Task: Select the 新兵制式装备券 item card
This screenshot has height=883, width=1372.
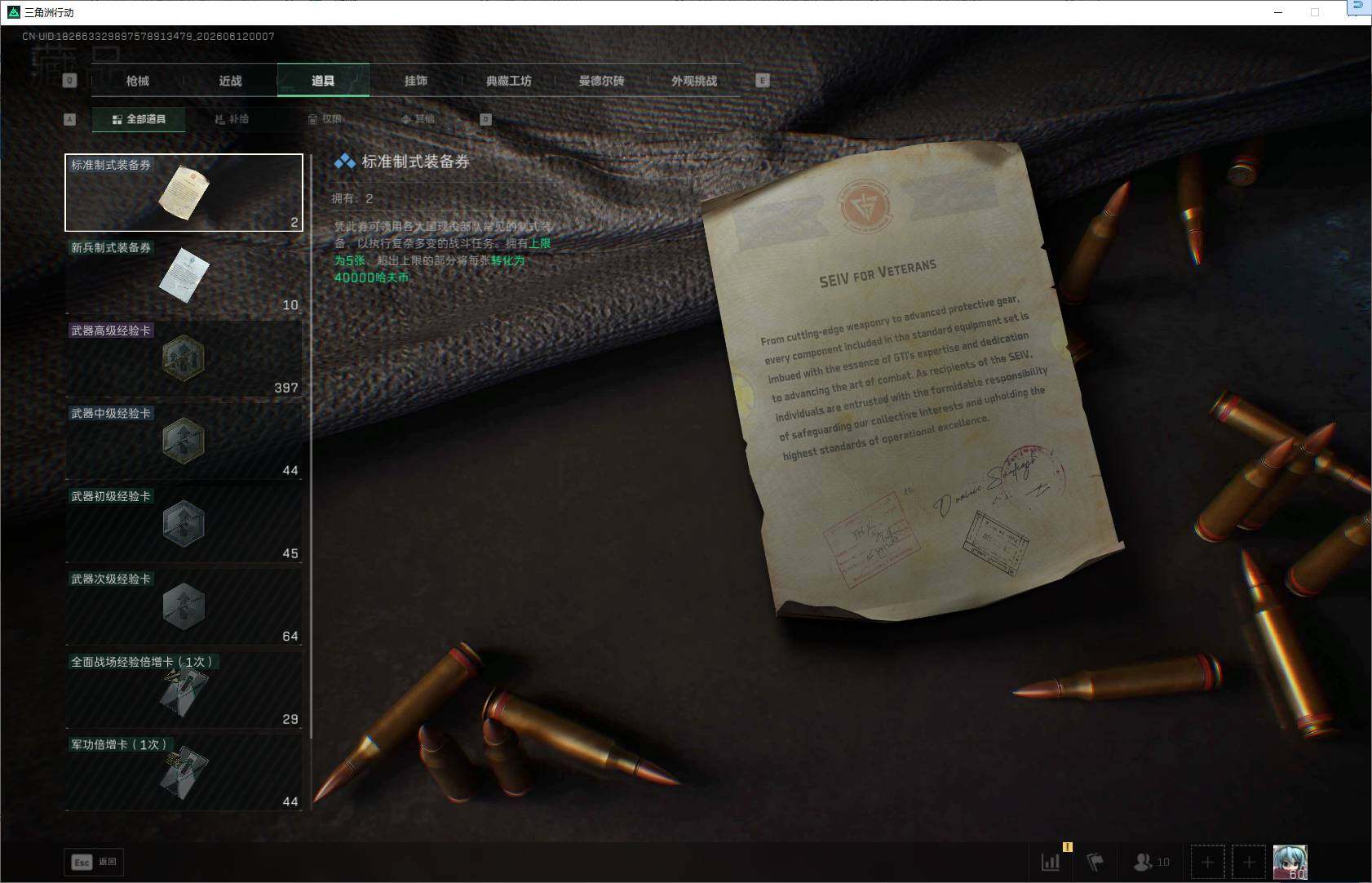Action: pos(184,276)
